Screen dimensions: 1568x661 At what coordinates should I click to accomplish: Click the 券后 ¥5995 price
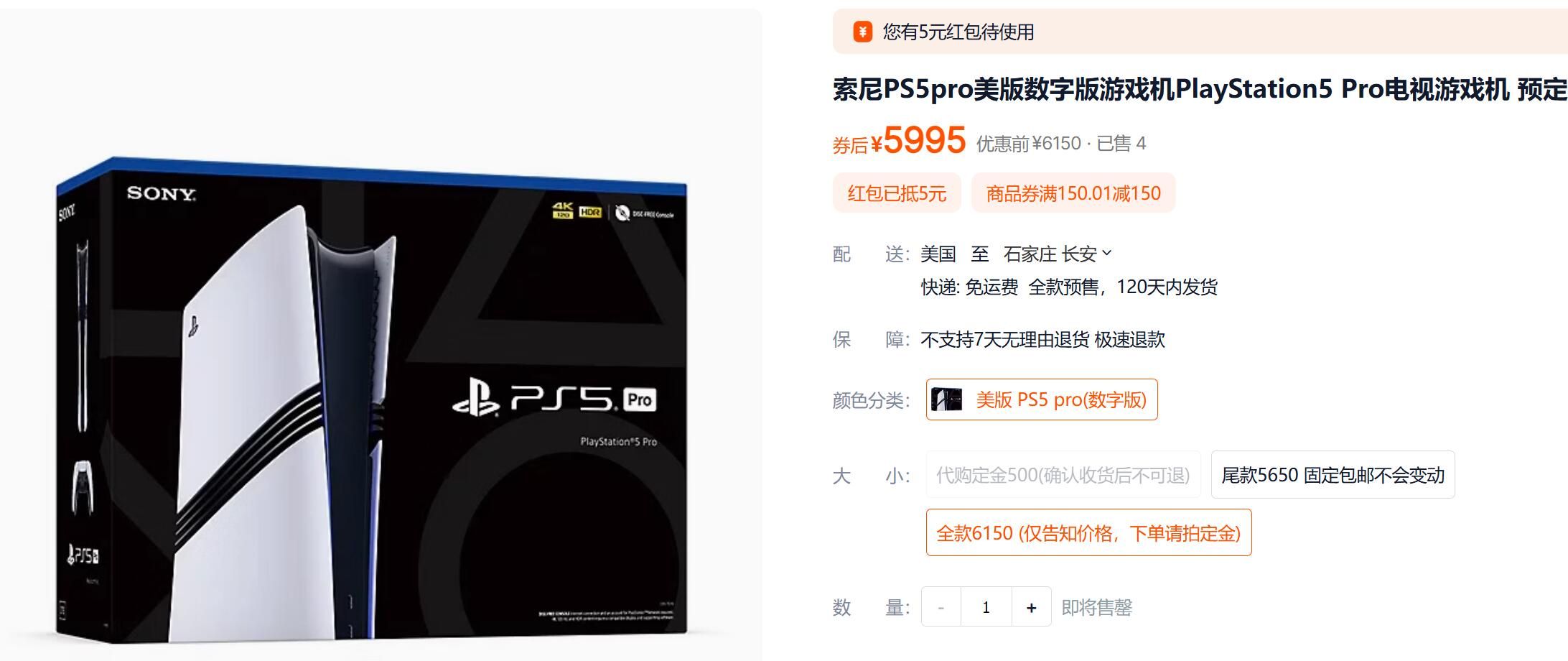click(899, 140)
